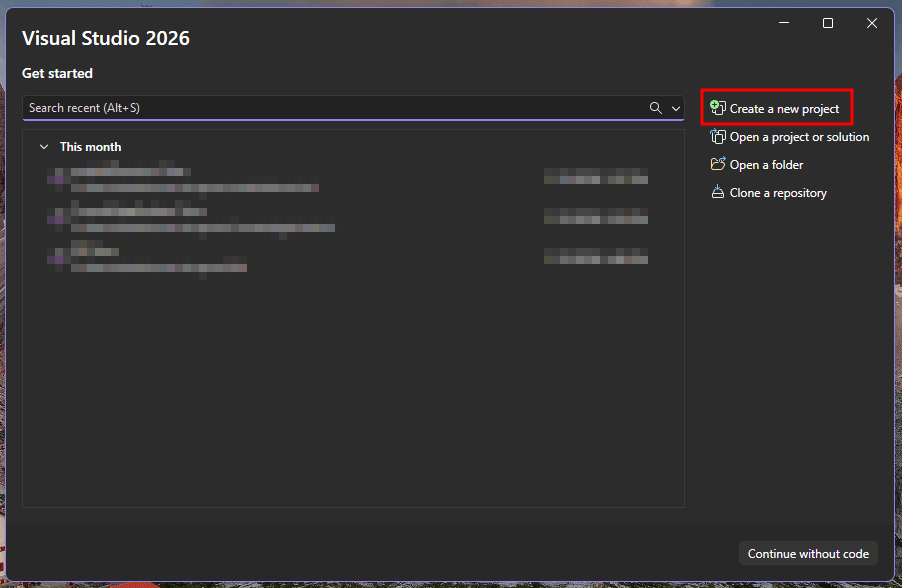Viewport: 902px width, 588px height.
Task: Minimize the Visual Studio 2026 start window
Action: point(784,23)
